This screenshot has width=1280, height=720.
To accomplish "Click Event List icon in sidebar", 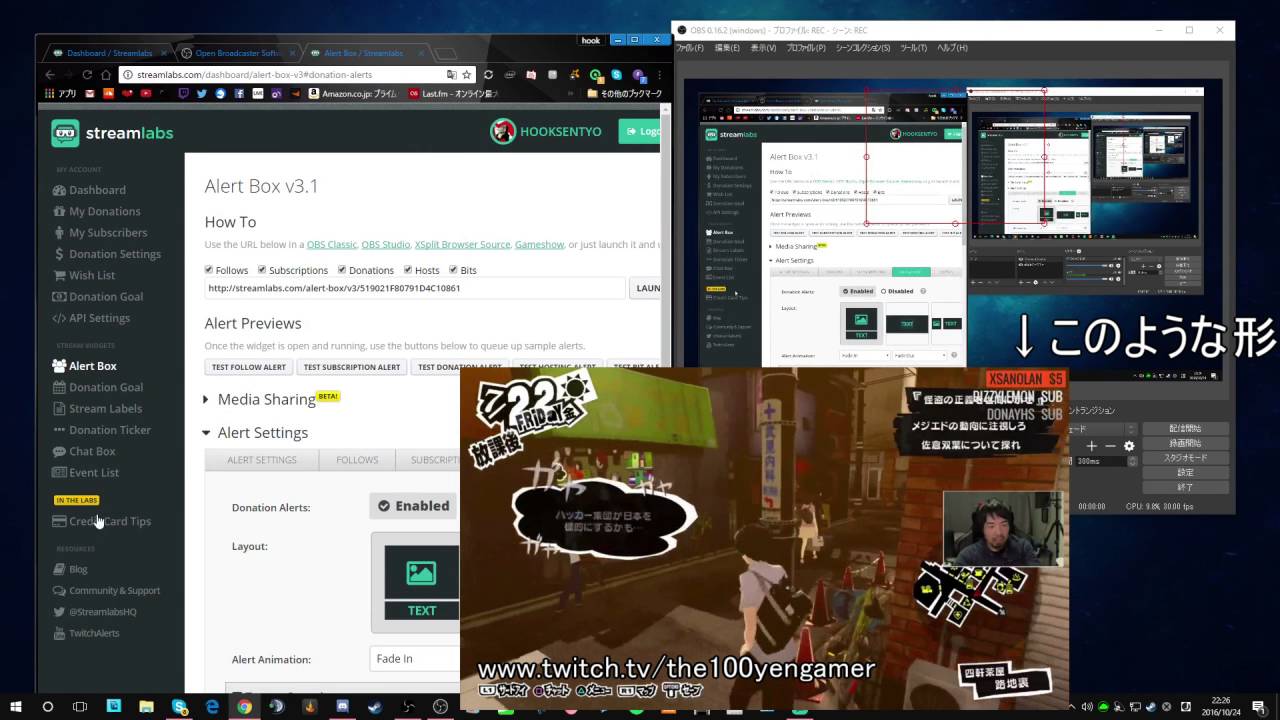I will 60,472.
